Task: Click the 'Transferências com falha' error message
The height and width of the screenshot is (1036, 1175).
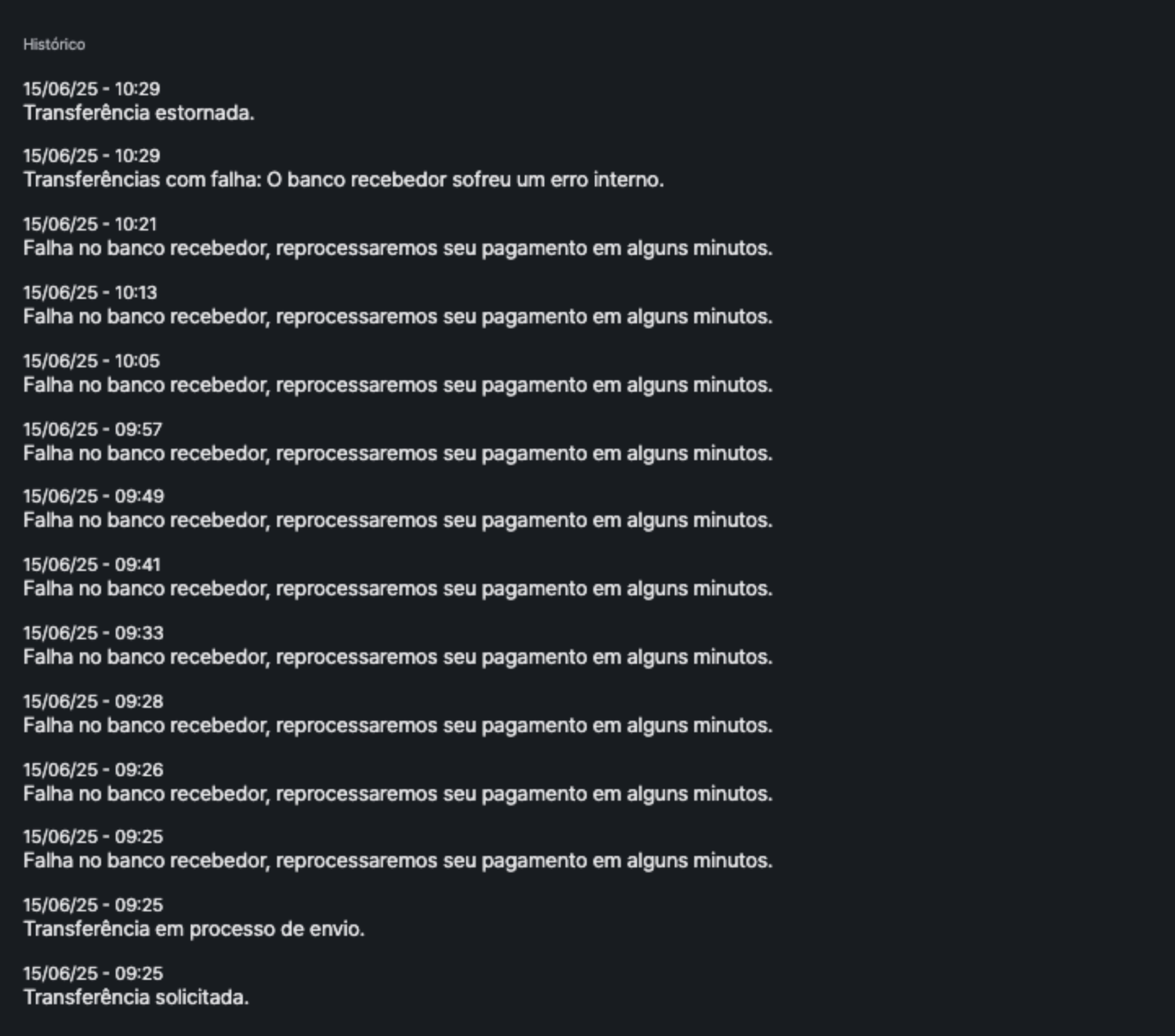Action: (x=344, y=180)
